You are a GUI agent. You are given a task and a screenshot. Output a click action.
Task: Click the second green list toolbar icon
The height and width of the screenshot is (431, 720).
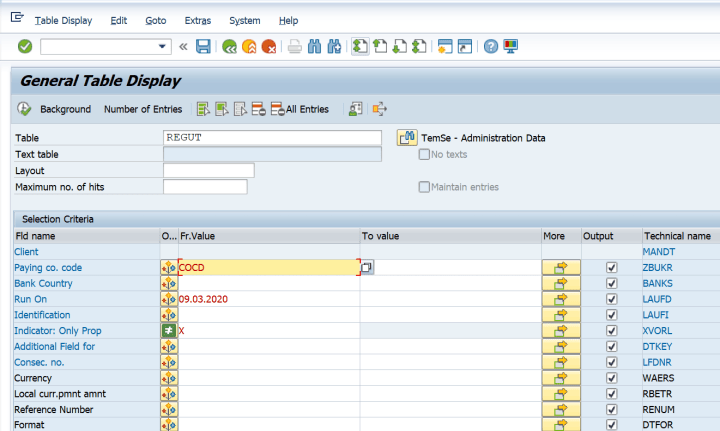pos(222,109)
